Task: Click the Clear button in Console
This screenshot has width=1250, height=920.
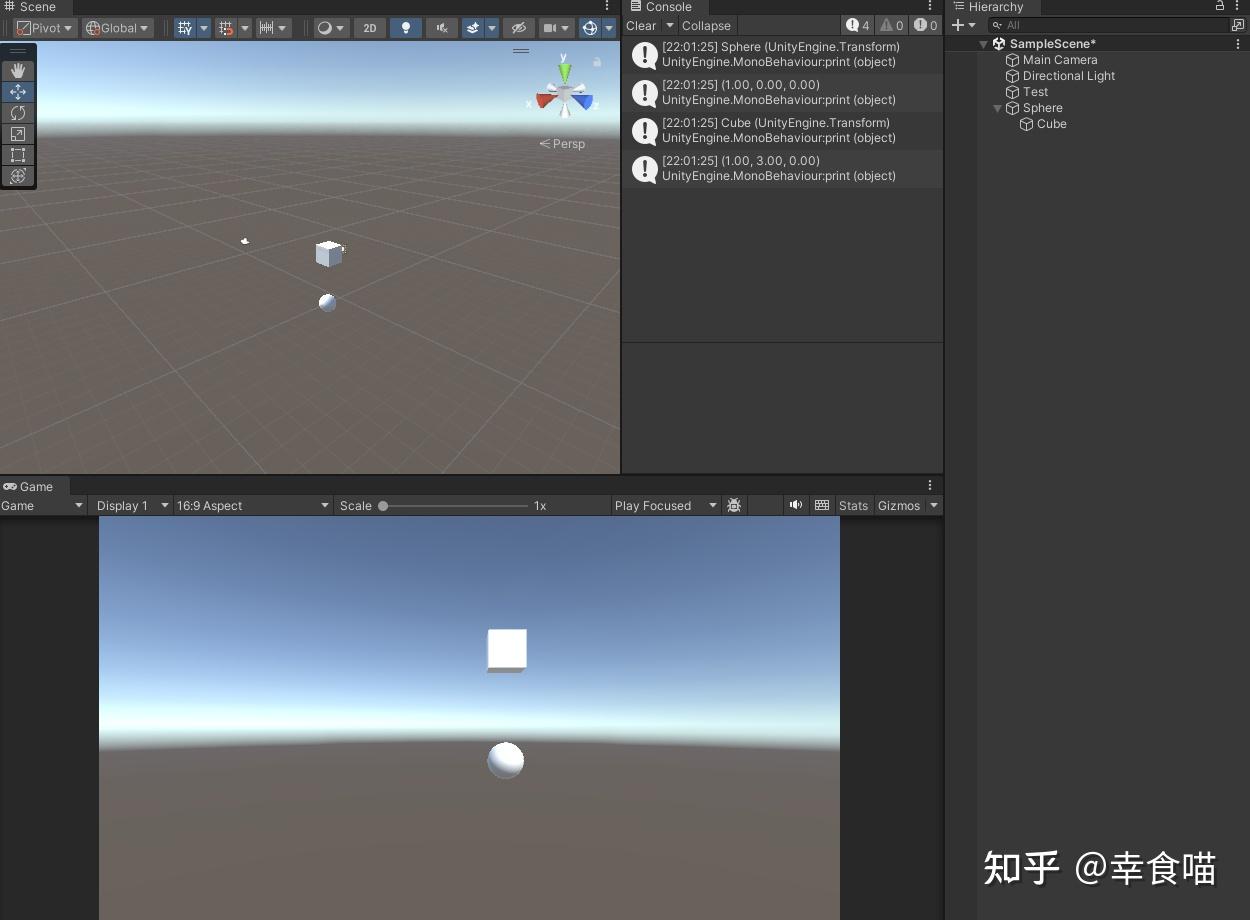Action: [x=639, y=25]
